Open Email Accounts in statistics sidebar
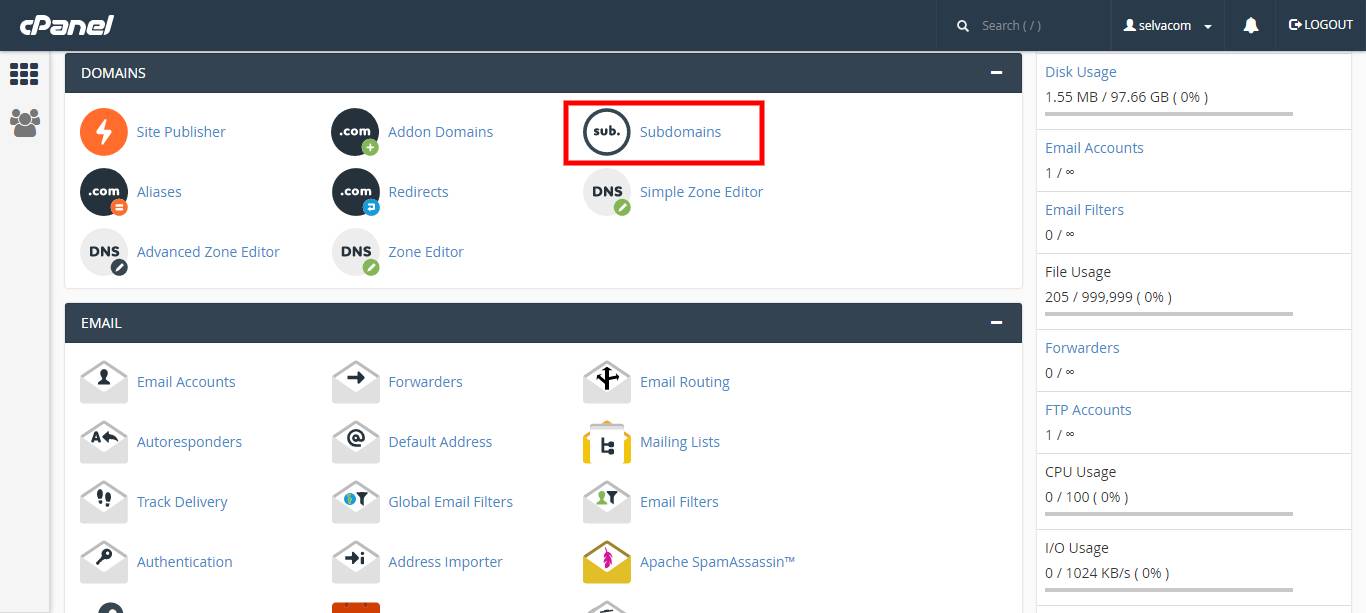This screenshot has width=1366, height=613. click(x=1094, y=148)
